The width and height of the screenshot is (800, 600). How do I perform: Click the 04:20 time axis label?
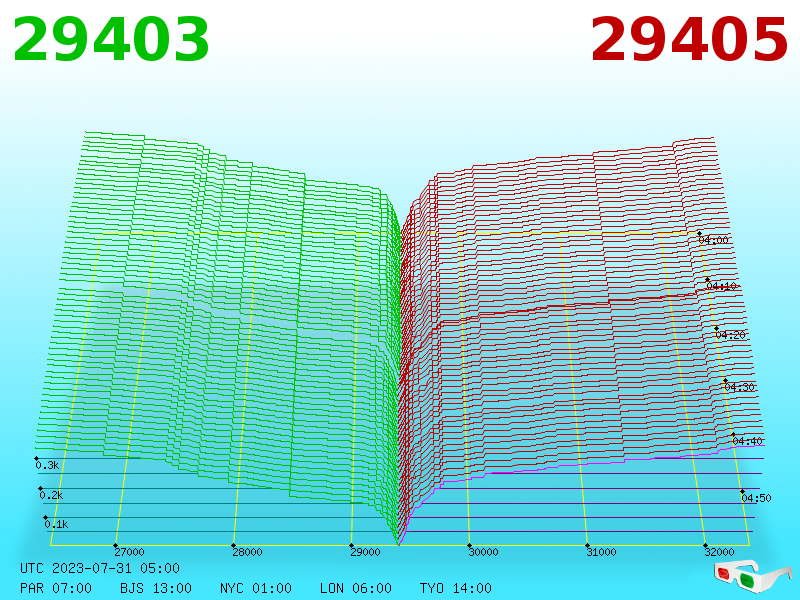coord(730,335)
